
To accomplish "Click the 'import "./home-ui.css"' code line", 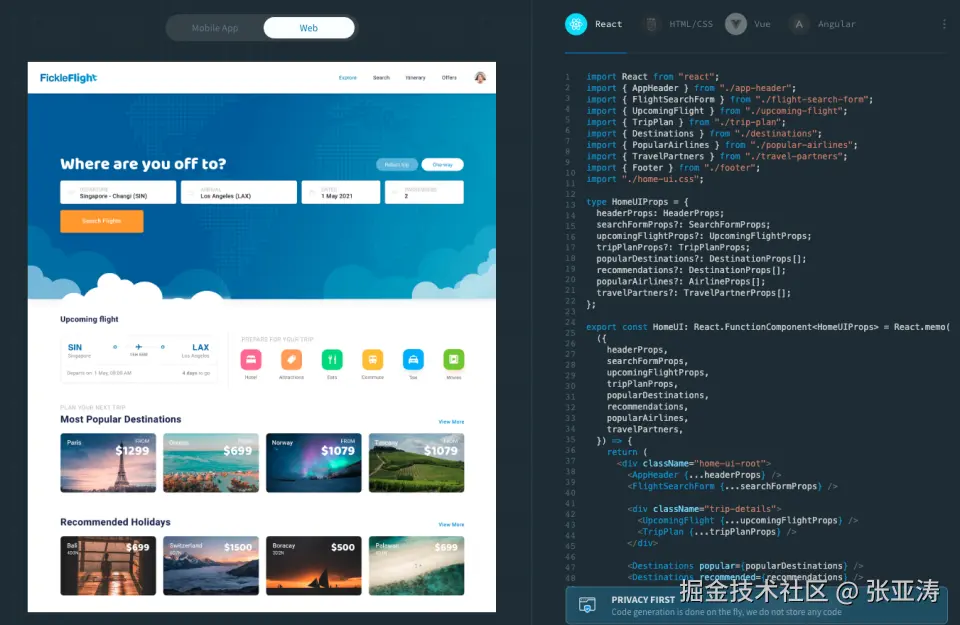I will (645, 179).
